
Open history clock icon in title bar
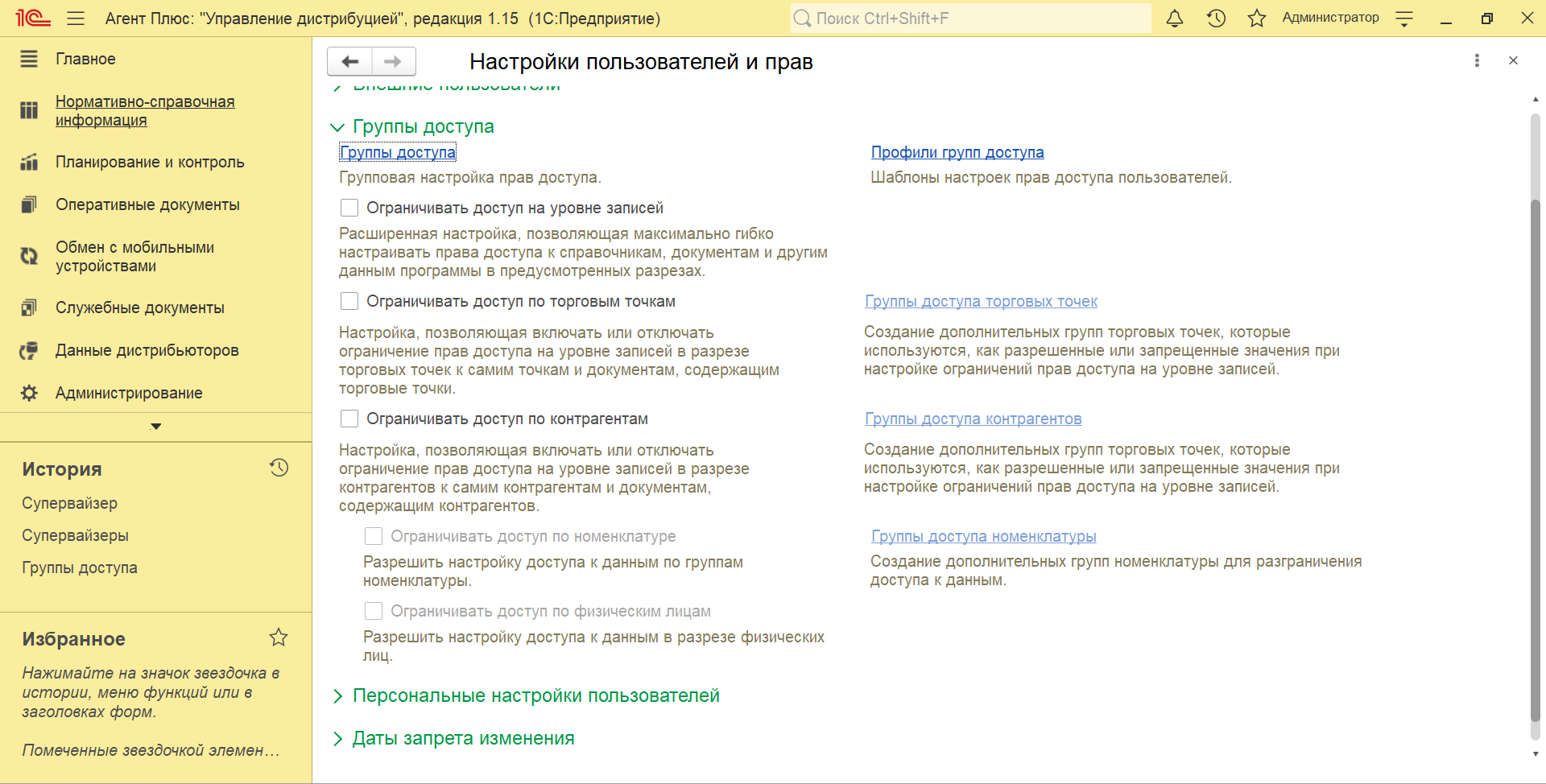(x=1216, y=19)
